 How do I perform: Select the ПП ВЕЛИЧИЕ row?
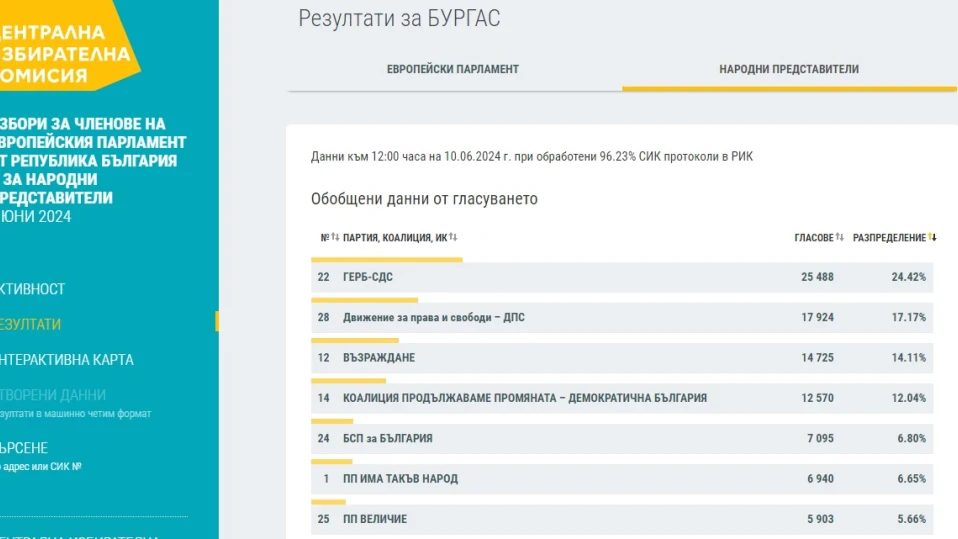pos(622,519)
